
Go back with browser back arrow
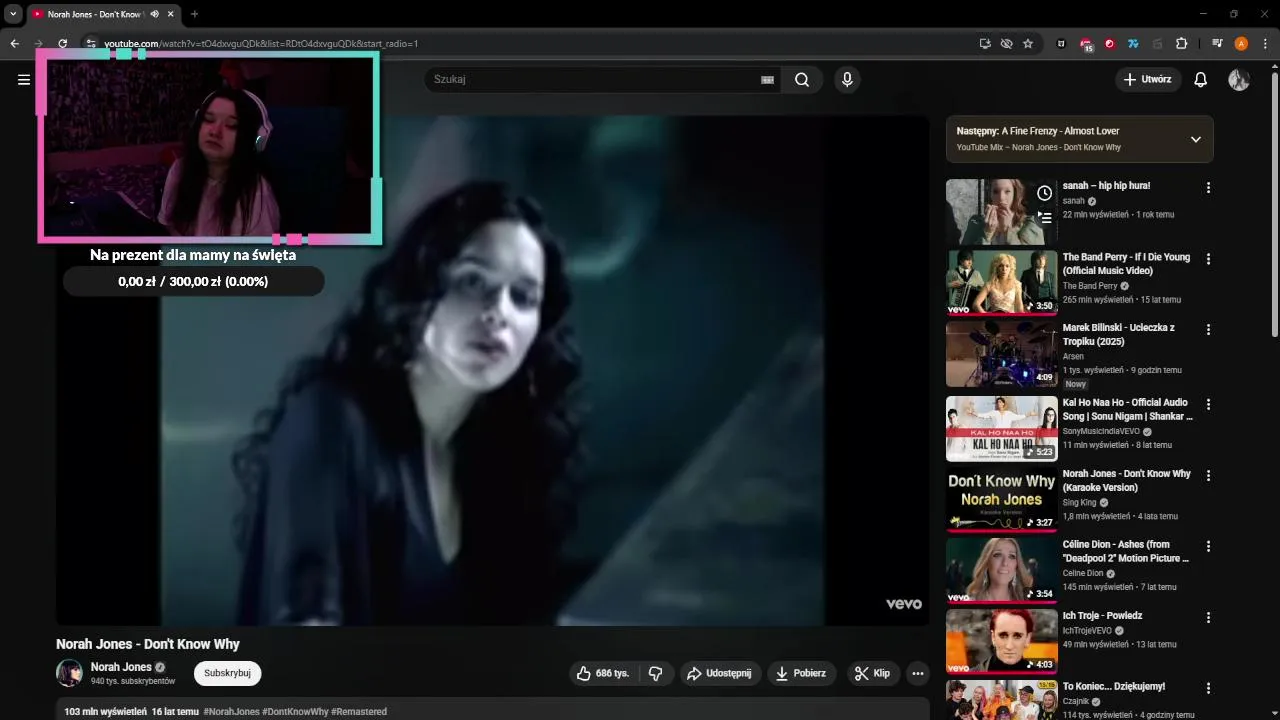pyautogui.click(x=14, y=44)
